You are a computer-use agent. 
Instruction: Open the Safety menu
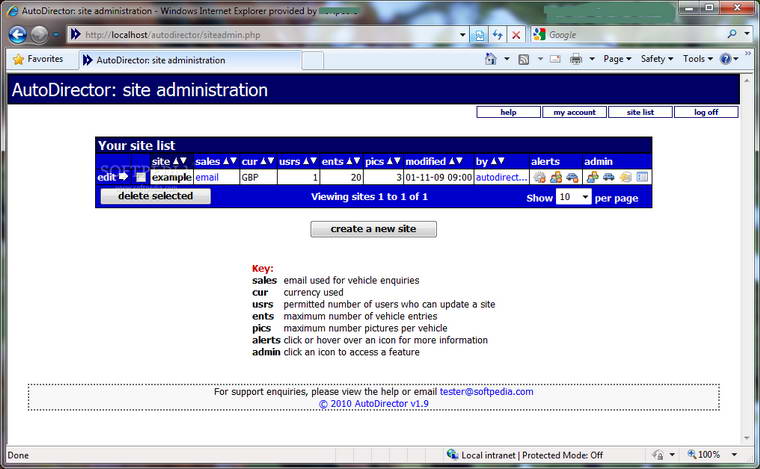(x=657, y=59)
